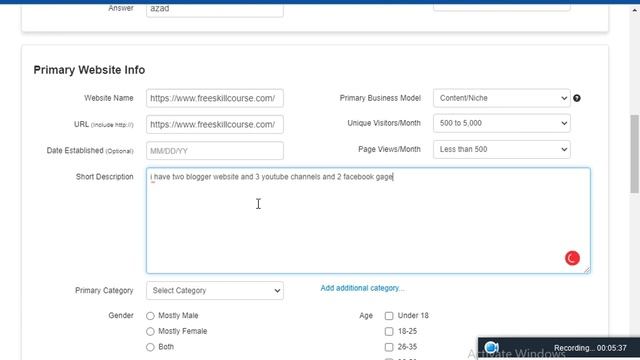Select the Mostly Male gender radio
640x360 pixels.
pos(150,316)
